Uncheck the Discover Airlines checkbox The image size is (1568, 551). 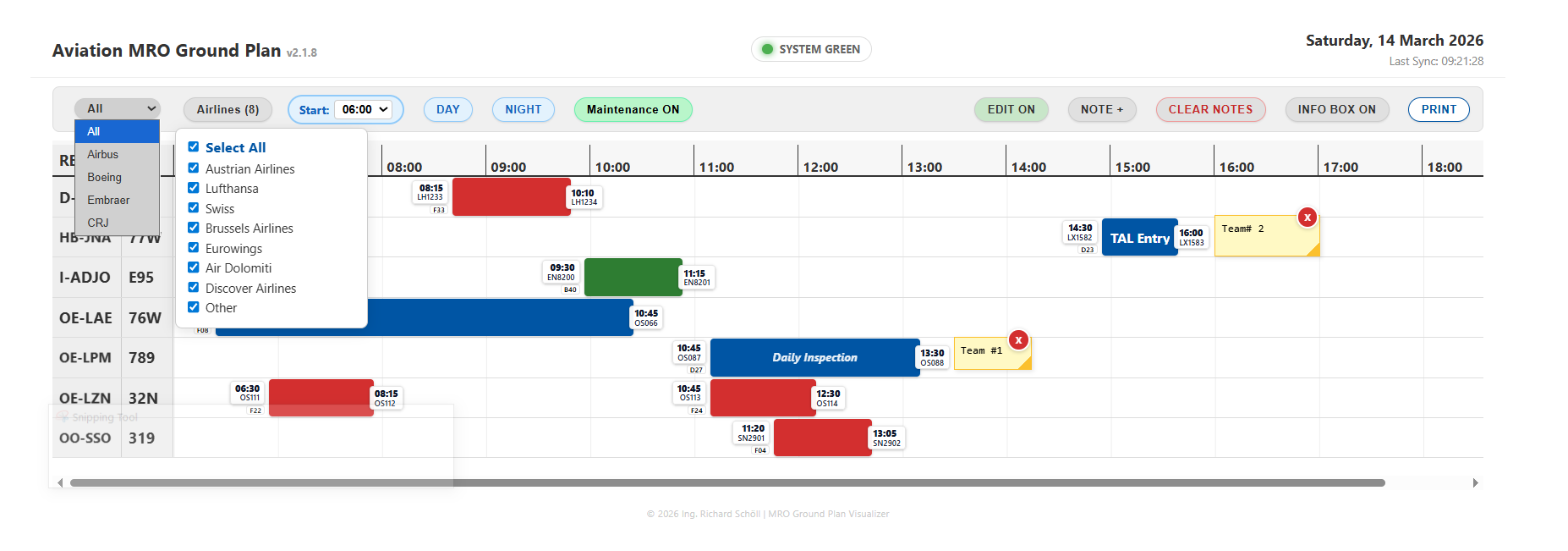[x=194, y=288]
